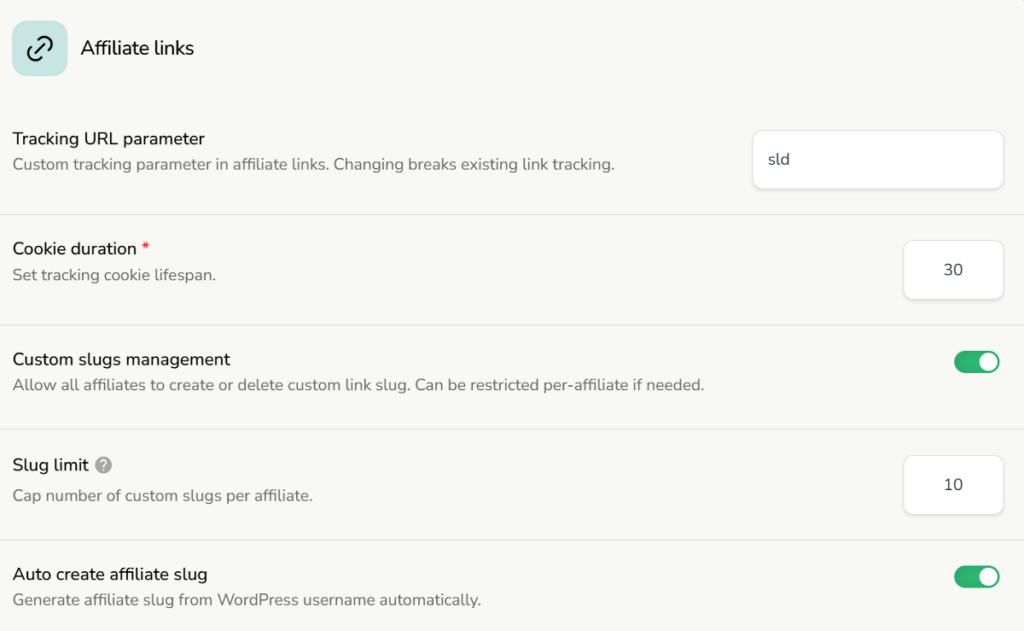Screen dimensions: 1024x631
Task: Select the Tracking URL parameter input containing sld
Action: pyautogui.click(x=877, y=159)
